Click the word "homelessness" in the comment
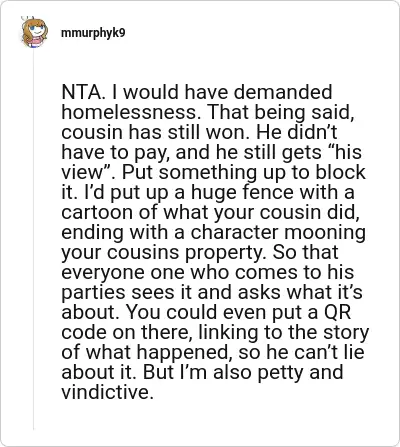Image resolution: width=400 pixels, height=447 pixels. [128, 112]
